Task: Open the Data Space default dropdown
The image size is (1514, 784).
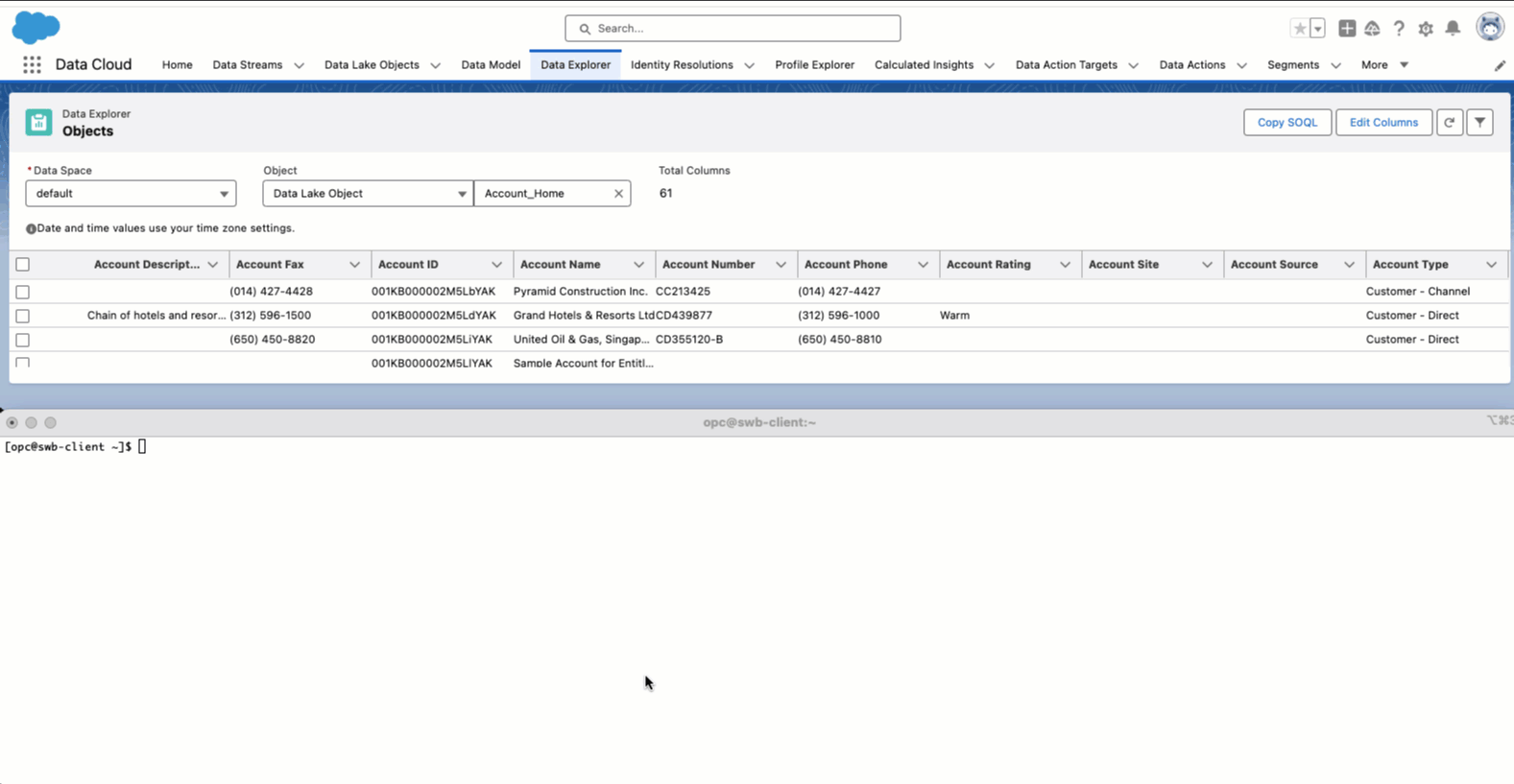Action: [131, 194]
